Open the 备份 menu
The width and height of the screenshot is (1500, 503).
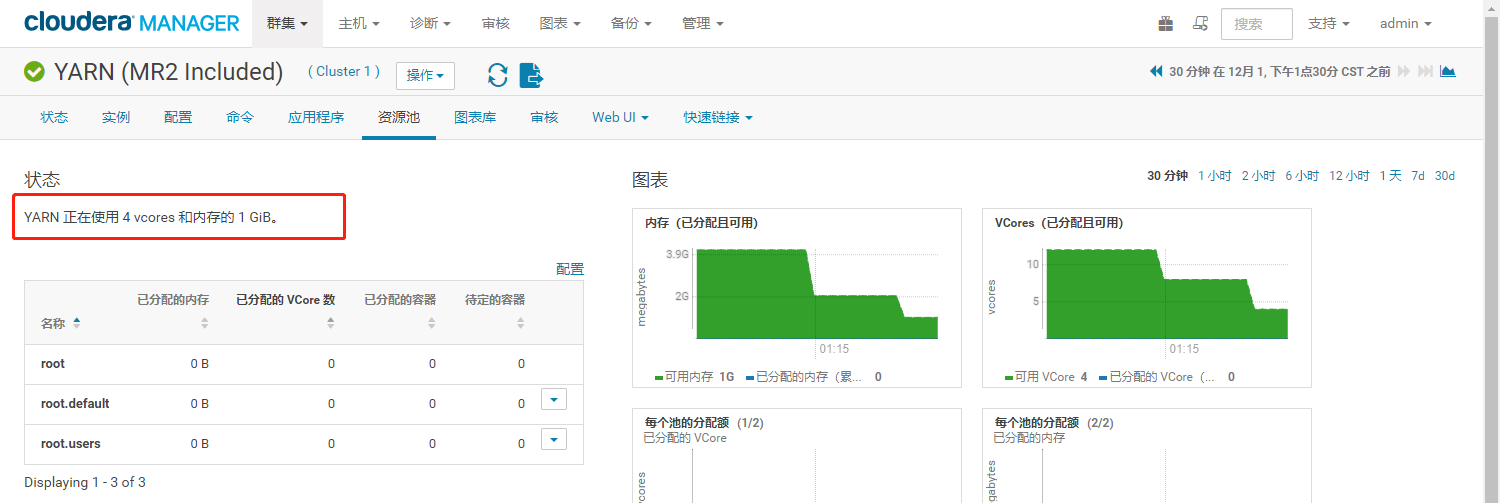point(631,23)
